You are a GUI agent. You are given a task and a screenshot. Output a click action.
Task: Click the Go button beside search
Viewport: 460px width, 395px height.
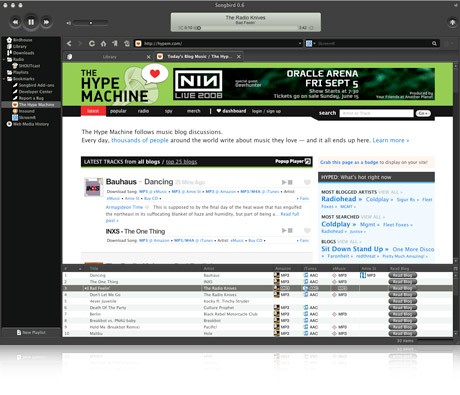coord(423,113)
